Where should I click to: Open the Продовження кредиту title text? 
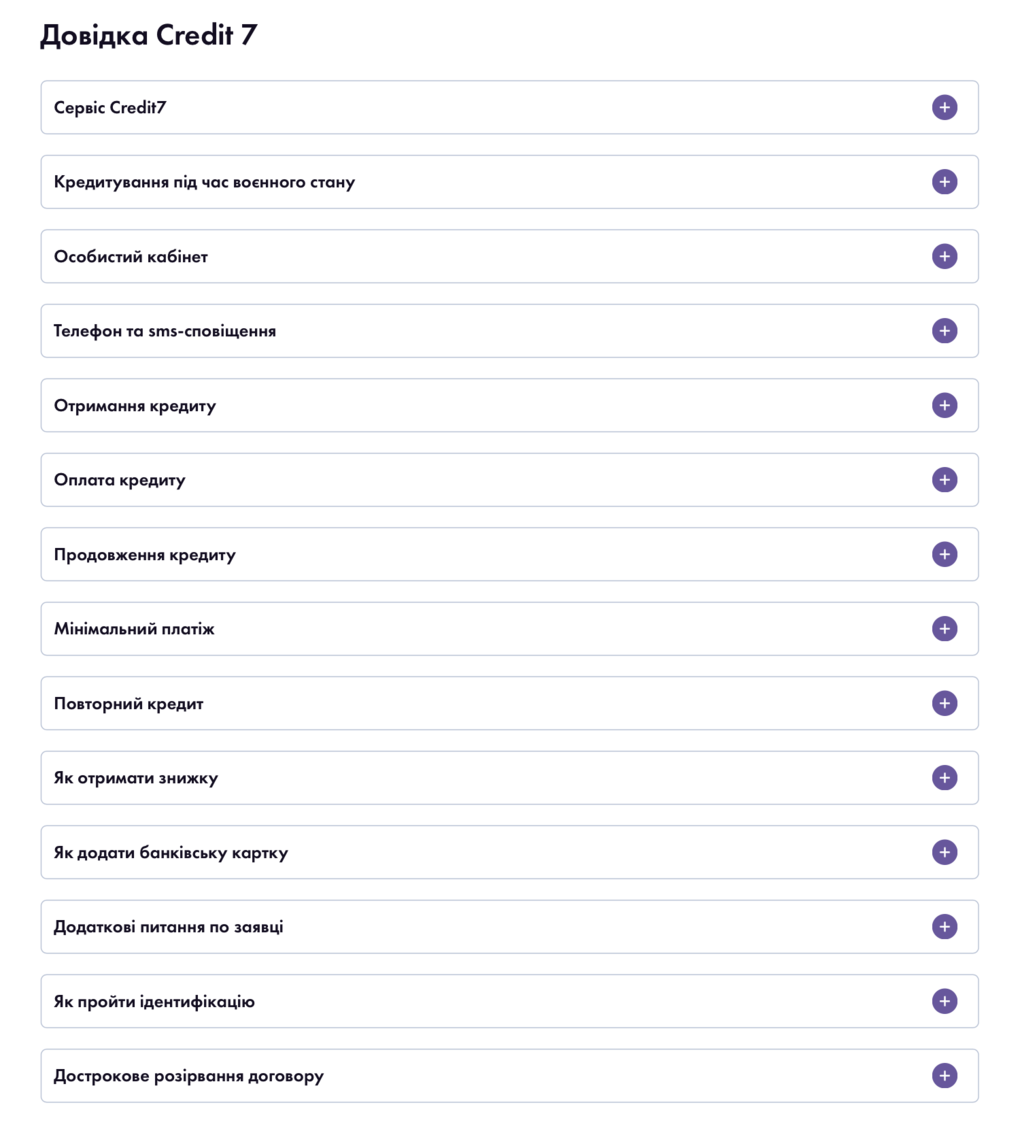pyautogui.click(x=145, y=555)
